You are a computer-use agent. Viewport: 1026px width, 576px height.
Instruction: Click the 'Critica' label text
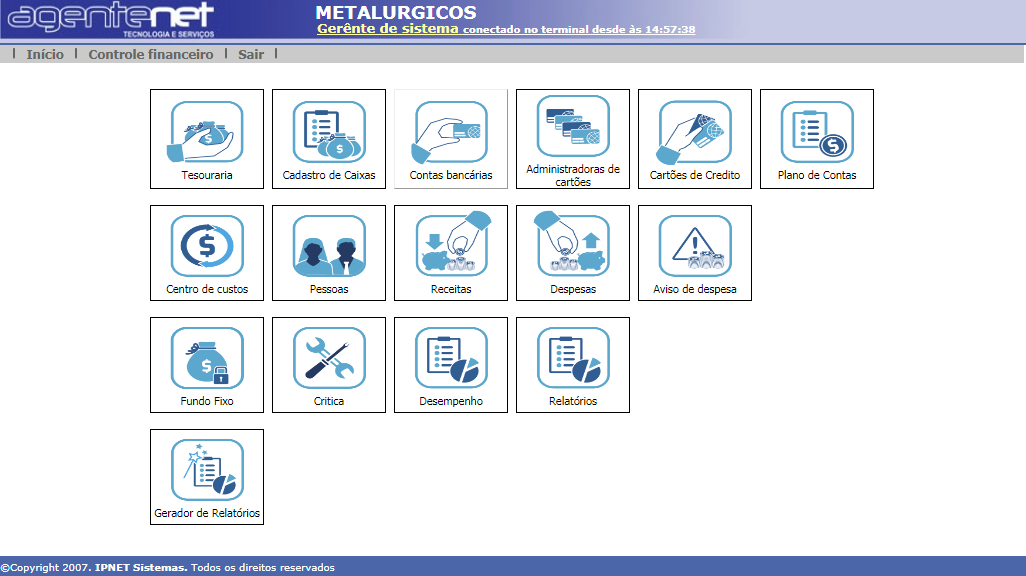pyautogui.click(x=329, y=401)
